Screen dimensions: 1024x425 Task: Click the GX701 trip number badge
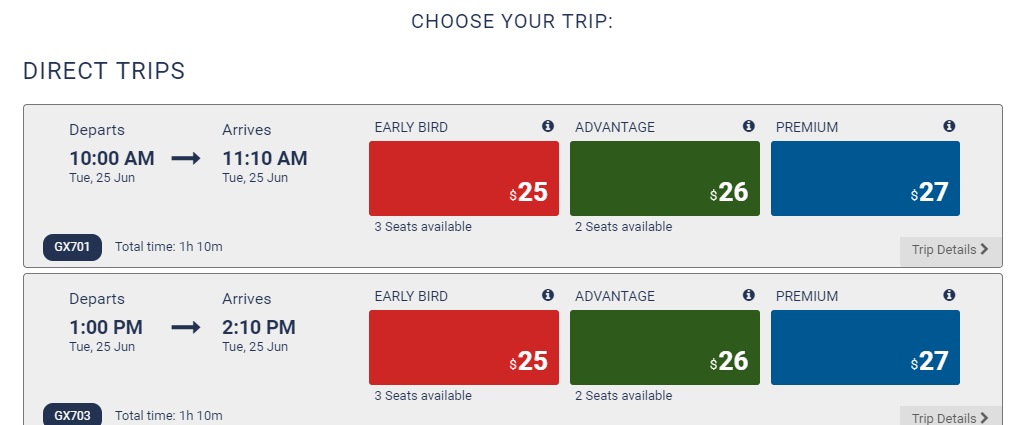(x=72, y=247)
